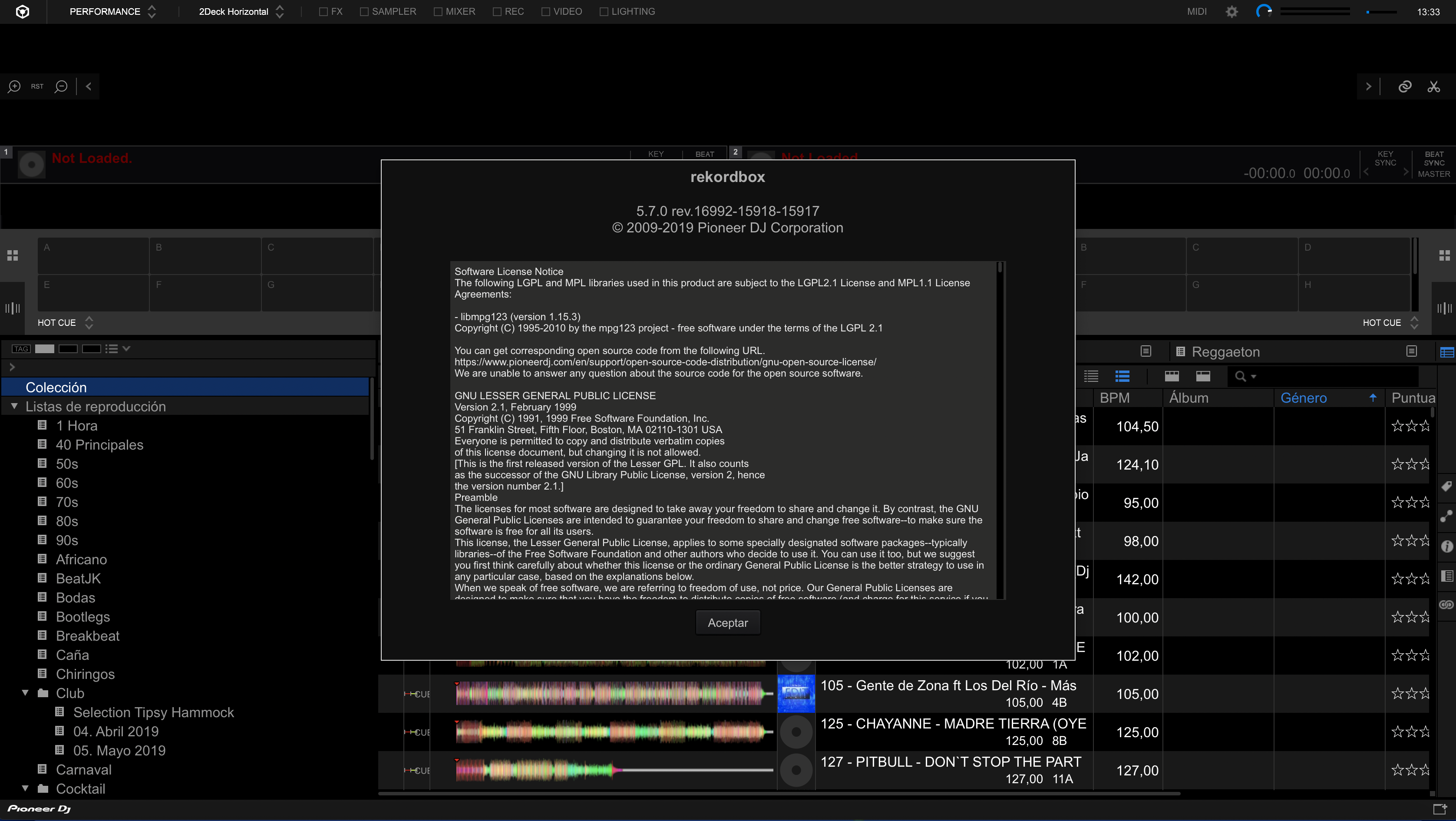Image resolution: width=1456 pixels, height=821 pixels.
Task: Open the Related Tracks icon in right sidebar
Action: (1446, 516)
